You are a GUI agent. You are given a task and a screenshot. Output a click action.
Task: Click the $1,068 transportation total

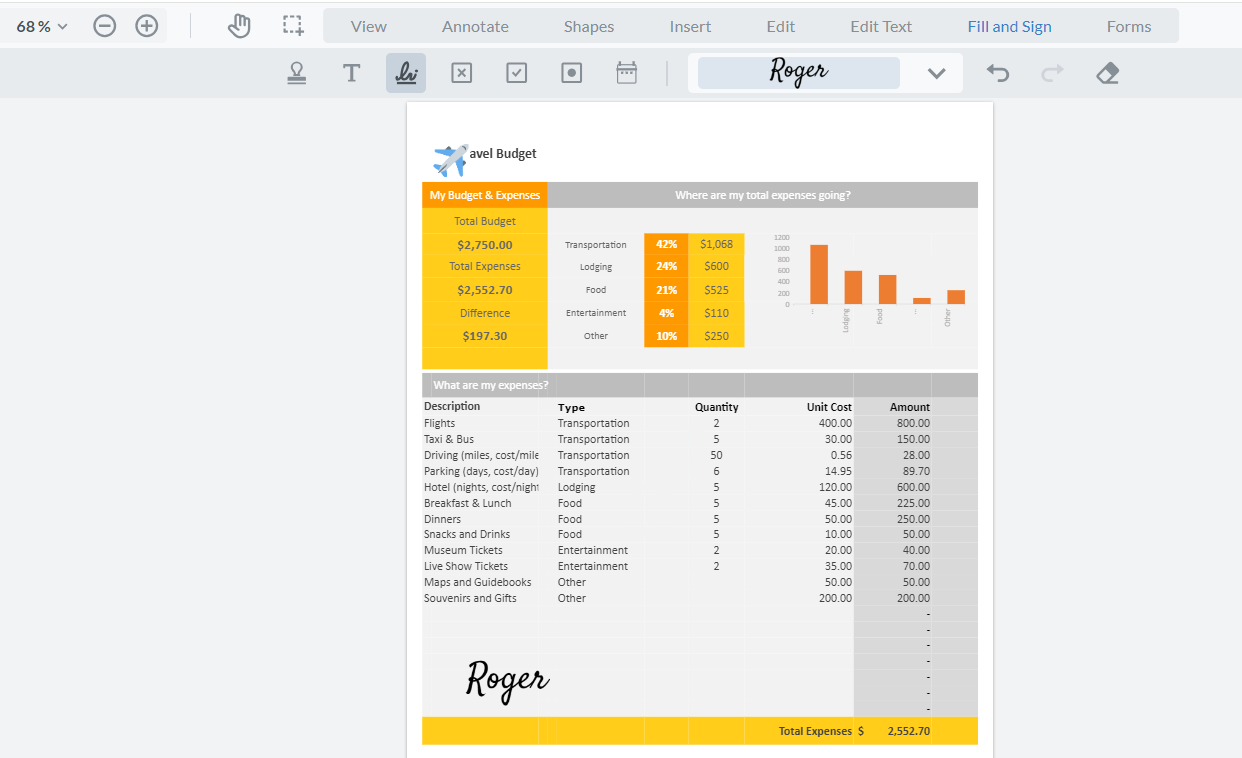point(716,244)
